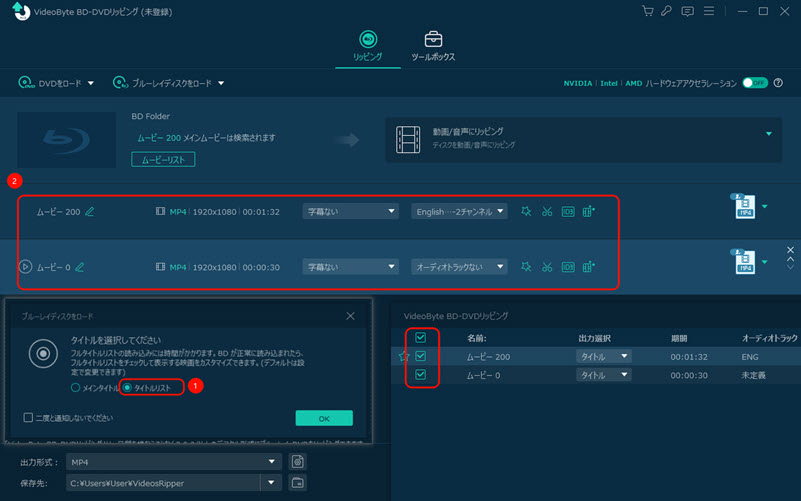The width and height of the screenshot is (801, 501).
Task: Open the feedback chat icon
Action: coord(688,11)
